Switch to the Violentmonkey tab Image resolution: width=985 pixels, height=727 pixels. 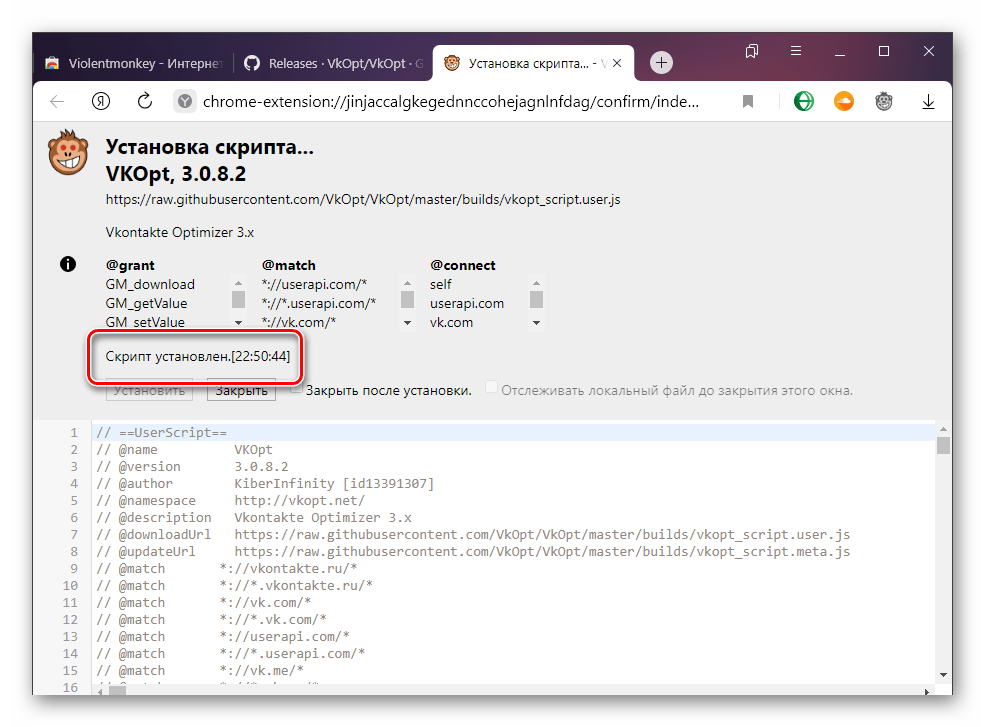(x=134, y=63)
